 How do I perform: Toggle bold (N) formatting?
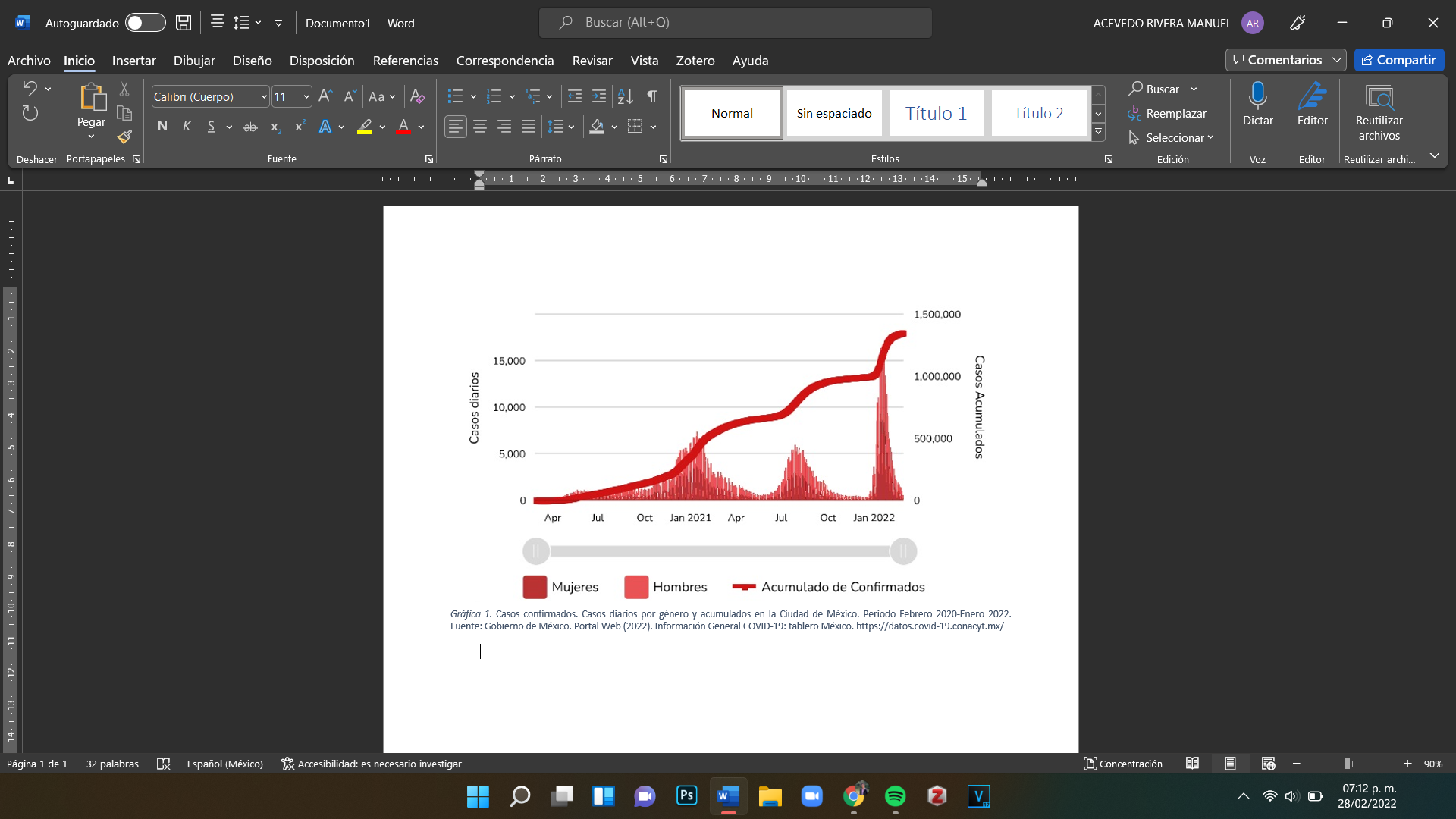tap(162, 127)
